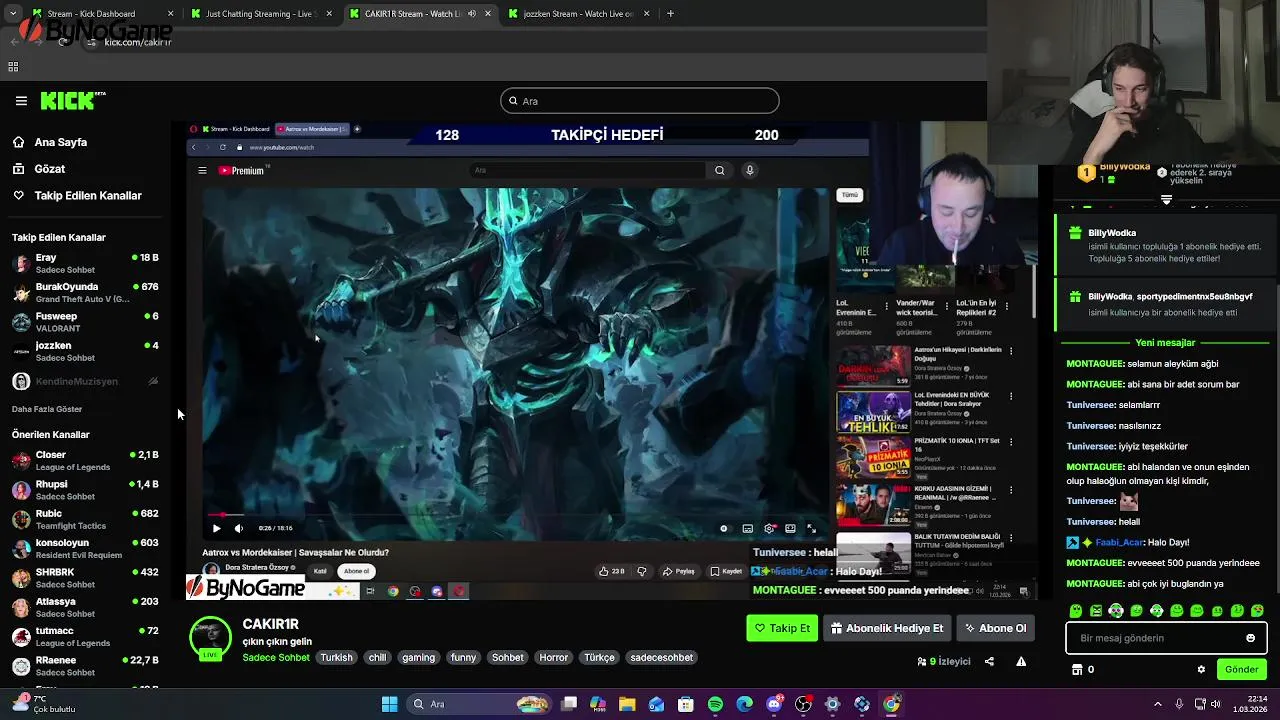Open Rubic's Teamfight Tactics channel
The height and width of the screenshot is (720, 1280).
(x=85, y=519)
